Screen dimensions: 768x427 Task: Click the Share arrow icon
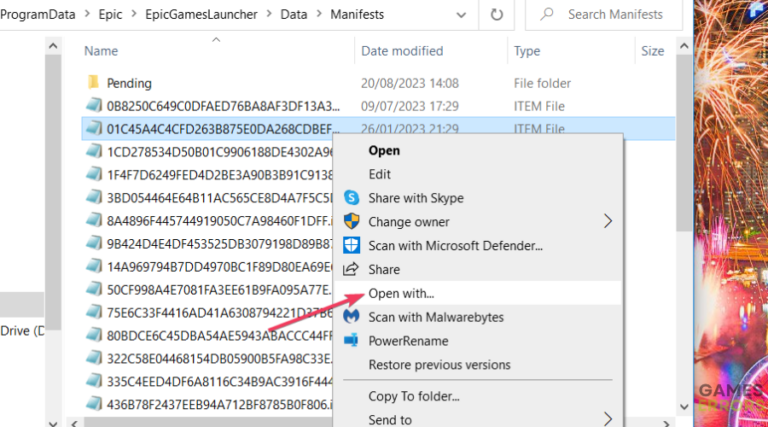point(351,269)
